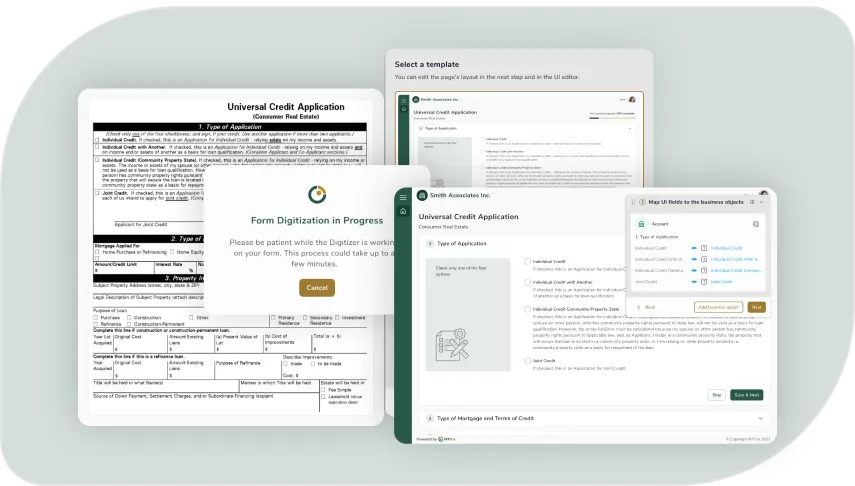Click the icon right of Account row
The image size is (855, 486).
[756, 224]
